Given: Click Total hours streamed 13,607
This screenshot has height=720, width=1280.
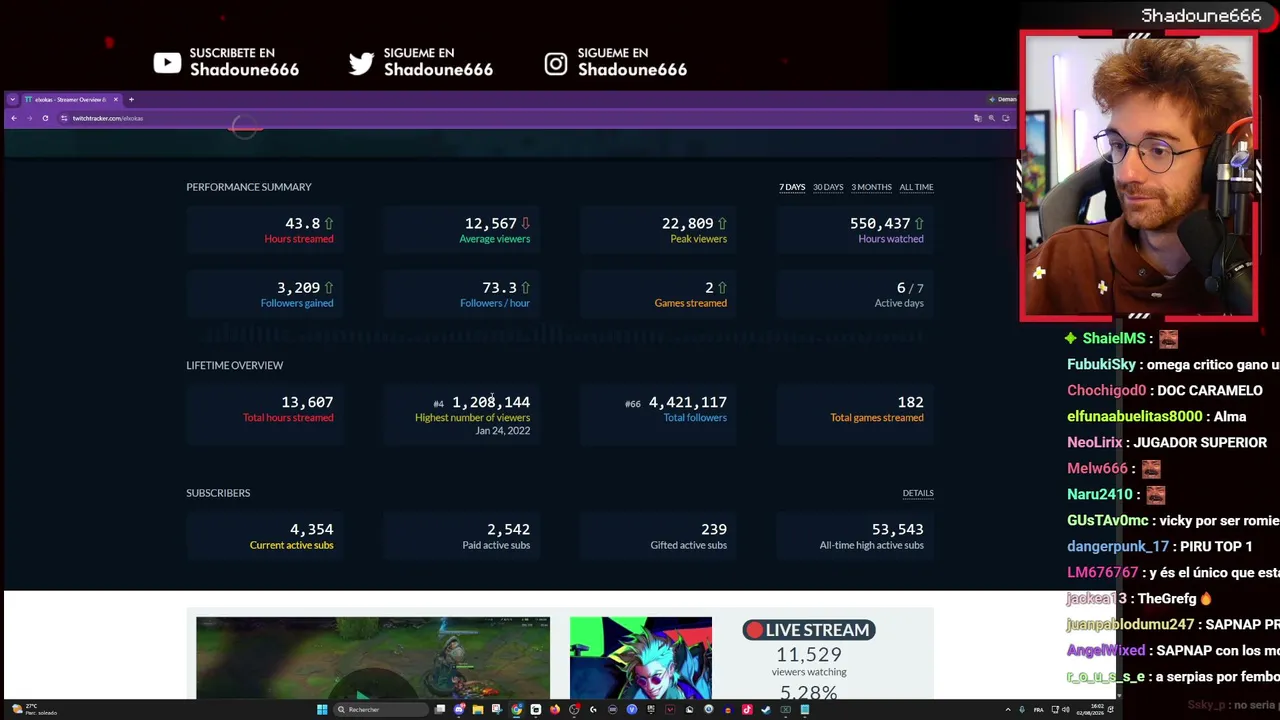Looking at the screenshot, I should [307, 402].
